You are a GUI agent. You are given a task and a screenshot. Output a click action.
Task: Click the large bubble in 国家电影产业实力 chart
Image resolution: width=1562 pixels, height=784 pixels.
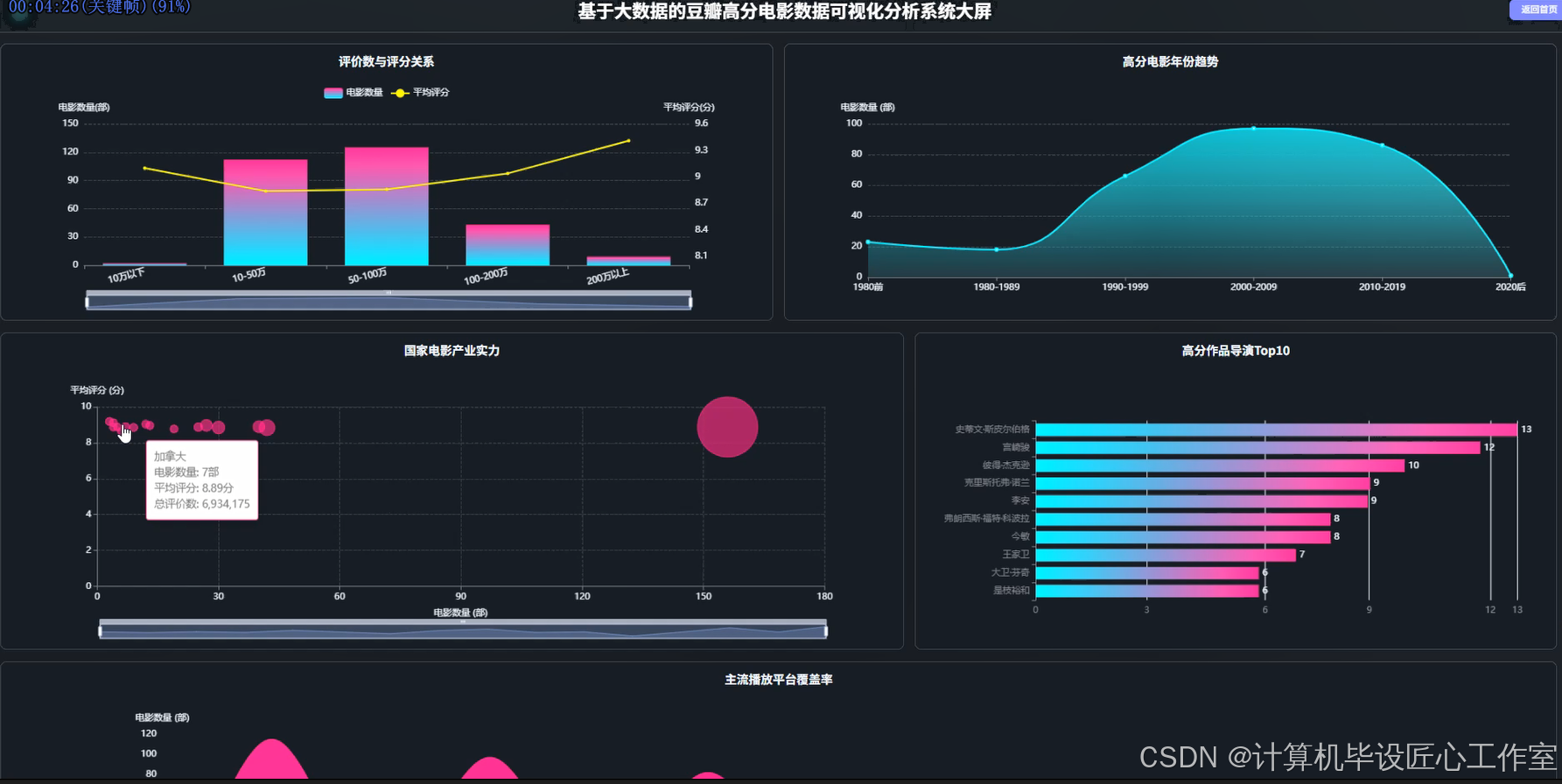(x=727, y=427)
